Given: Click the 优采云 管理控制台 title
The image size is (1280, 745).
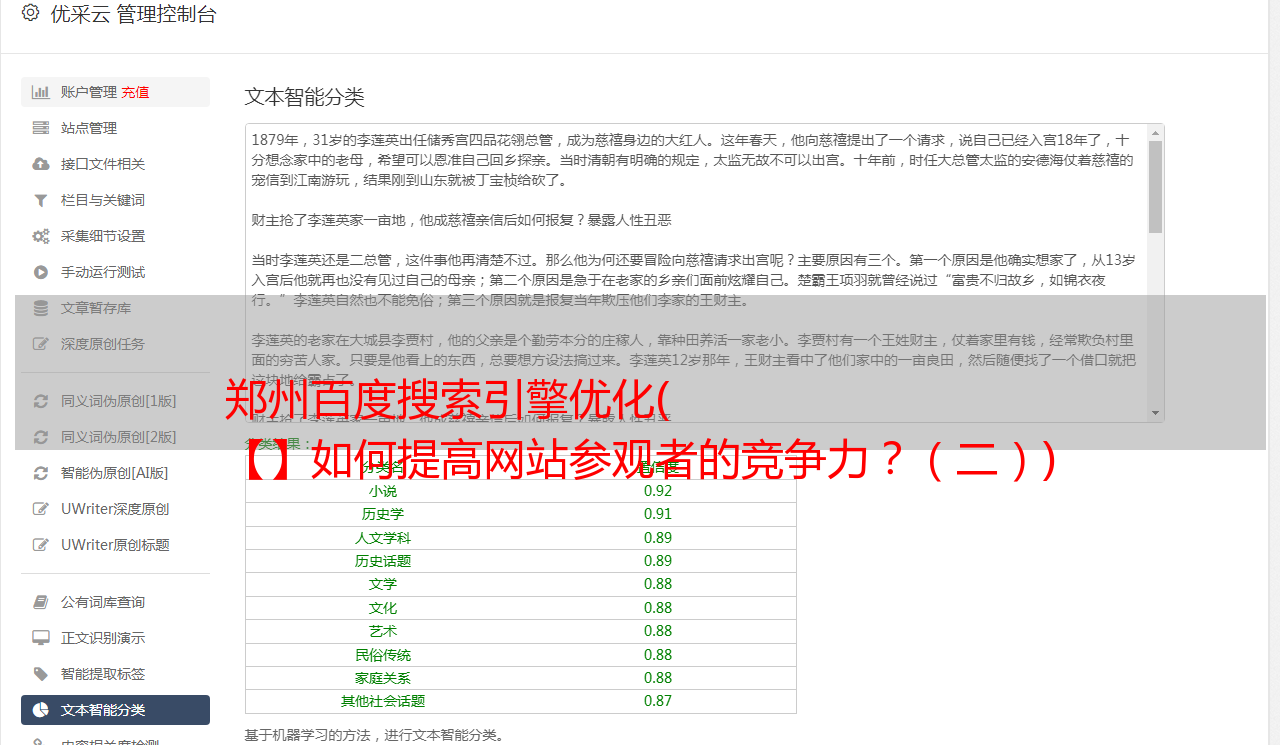Looking at the screenshot, I should [133, 14].
